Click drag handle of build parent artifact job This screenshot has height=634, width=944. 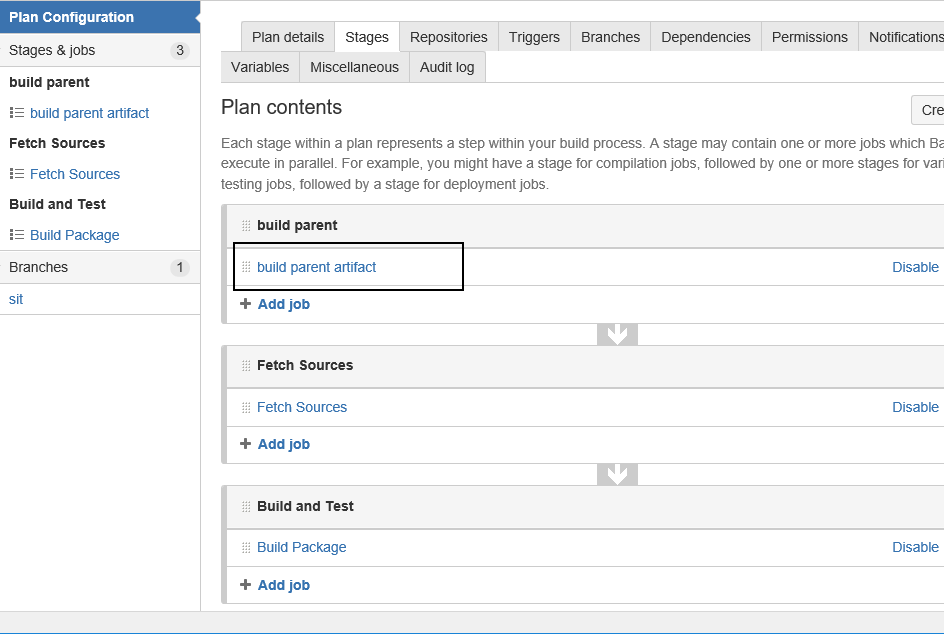coord(246,267)
